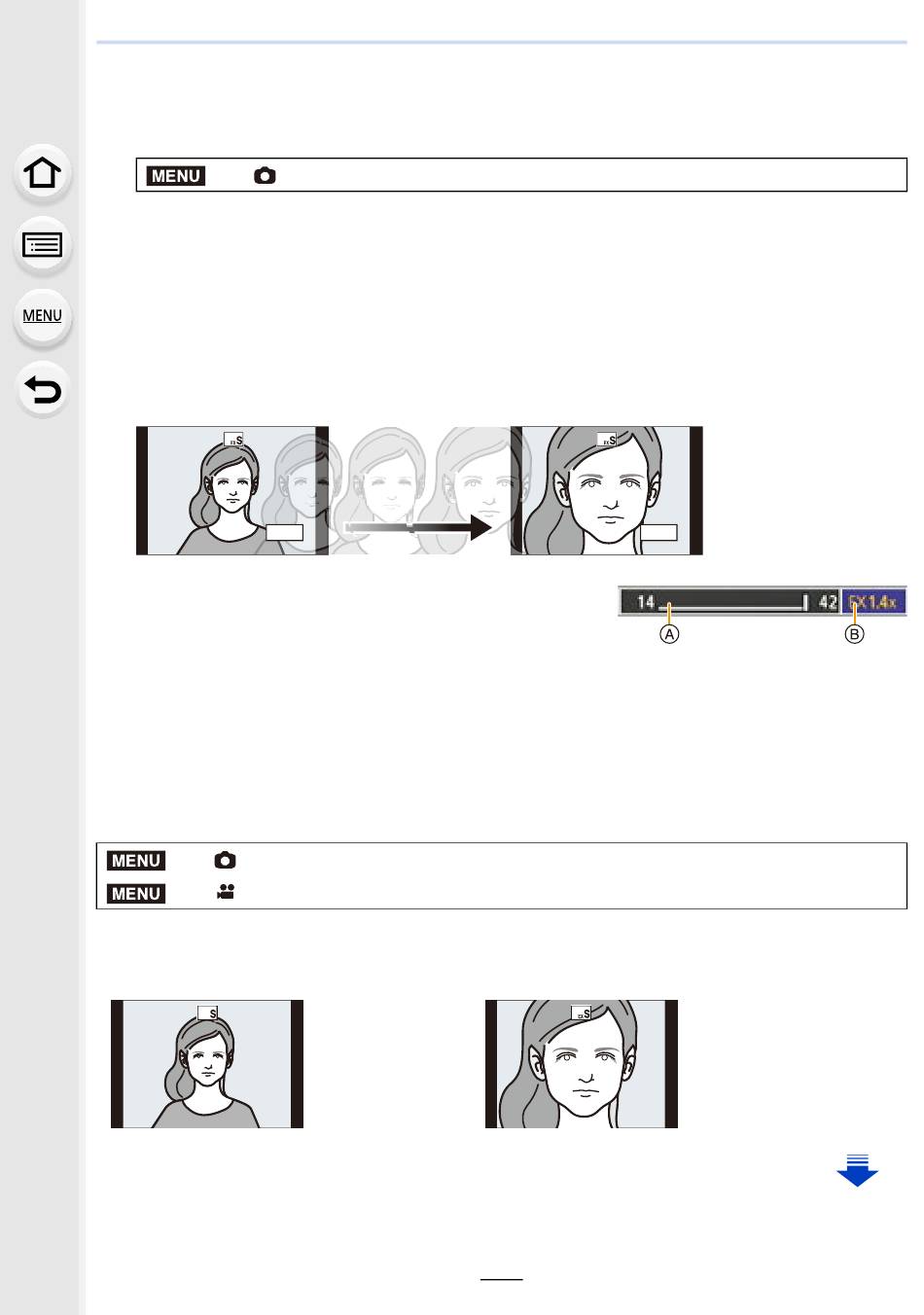Image resolution: width=924 pixels, height=1315 pixels.
Task: Click callout marker A below zoom bar
Action: [x=669, y=634]
